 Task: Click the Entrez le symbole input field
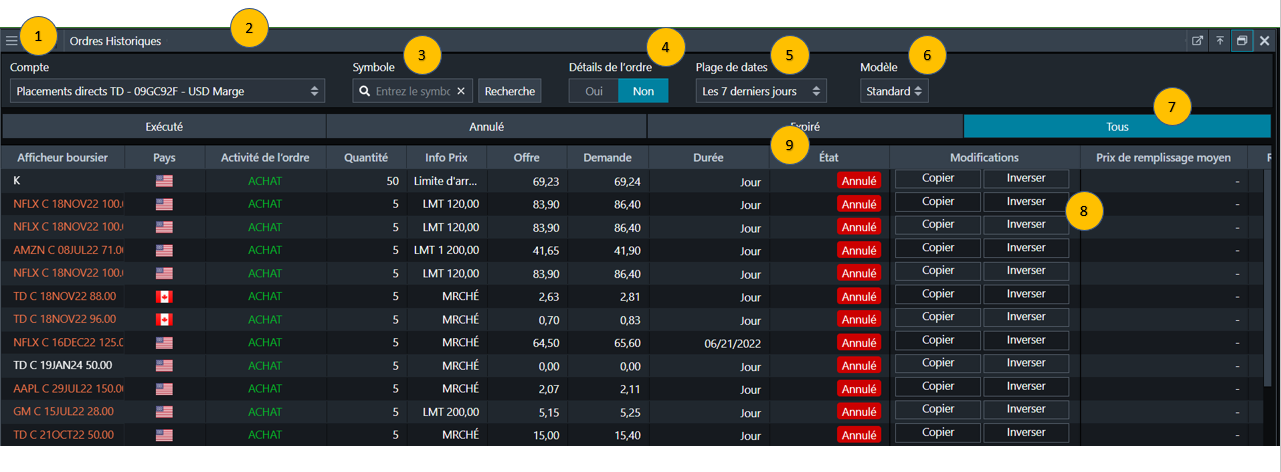(x=412, y=91)
